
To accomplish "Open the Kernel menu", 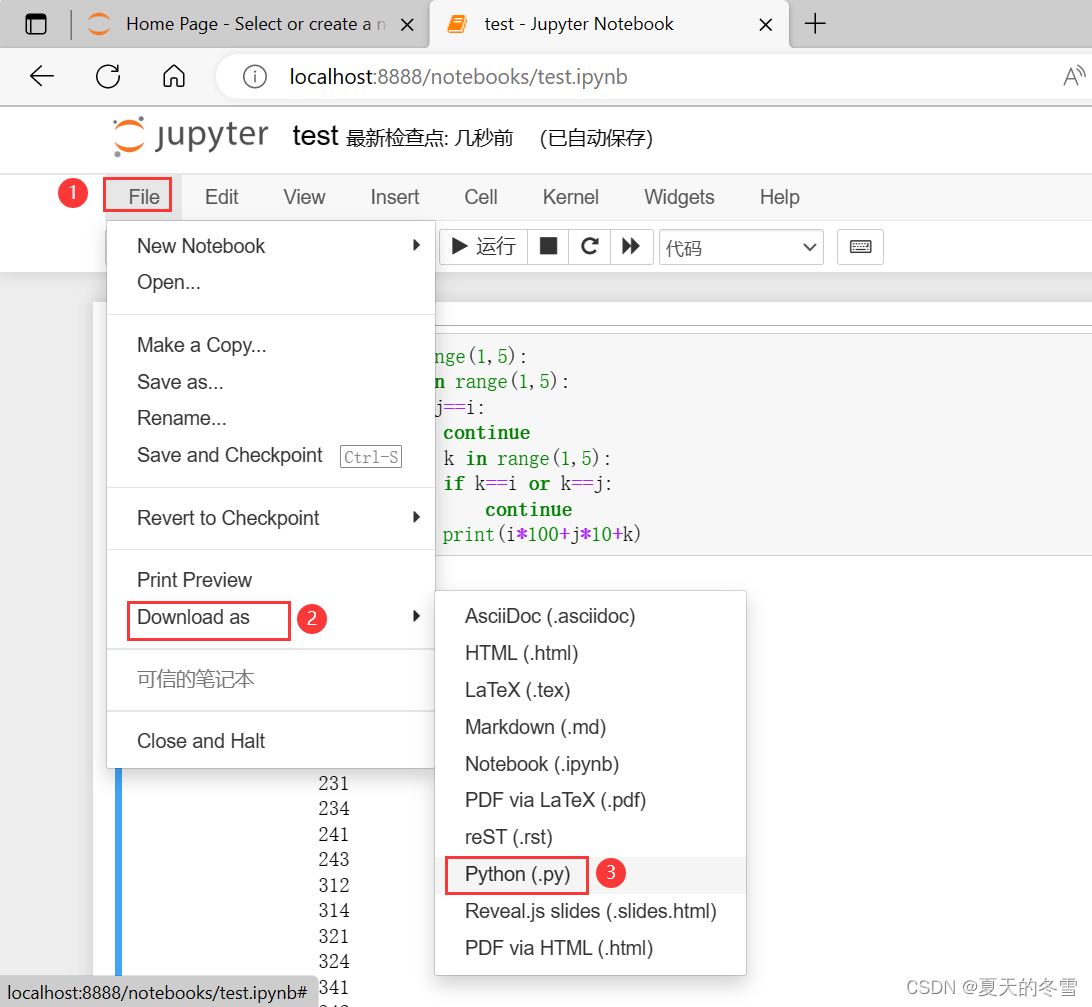I will click(570, 197).
